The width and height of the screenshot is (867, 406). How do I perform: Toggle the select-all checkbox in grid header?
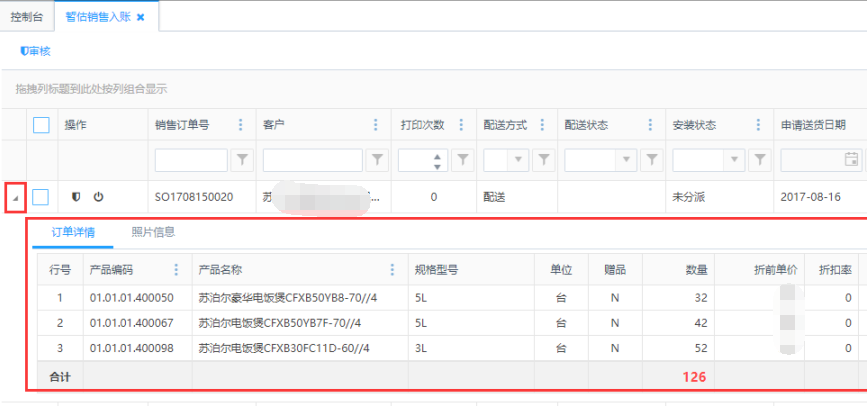(41, 125)
